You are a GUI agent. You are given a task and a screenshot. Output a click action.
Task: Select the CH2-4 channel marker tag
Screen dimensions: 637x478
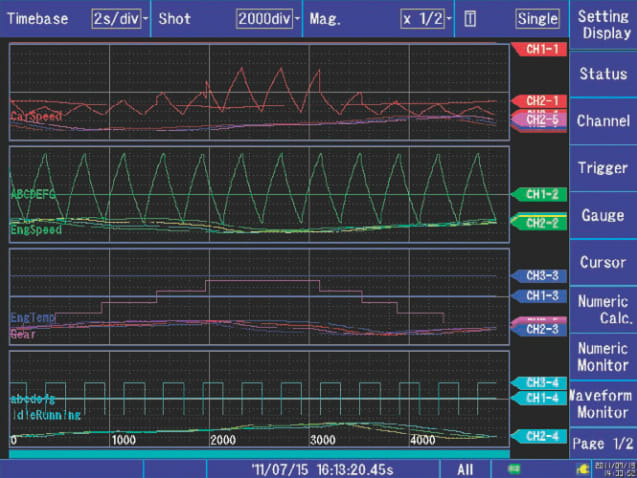click(x=539, y=435)
